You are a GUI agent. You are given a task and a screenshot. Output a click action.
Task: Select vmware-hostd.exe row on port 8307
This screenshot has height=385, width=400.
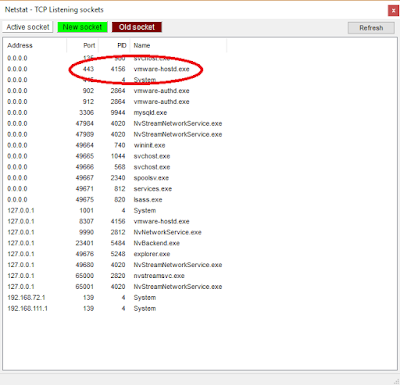(x=115, y=221)
